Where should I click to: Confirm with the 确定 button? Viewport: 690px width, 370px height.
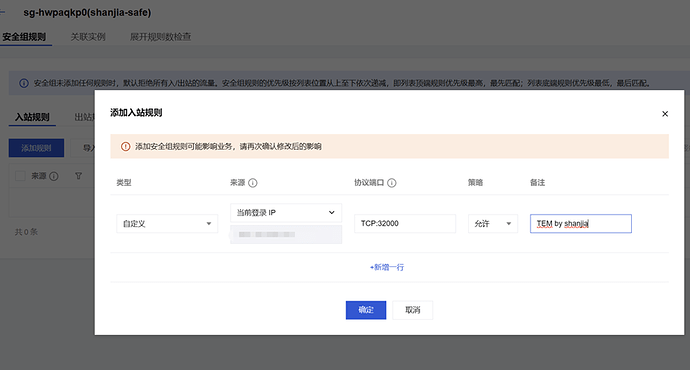[366, 310]
